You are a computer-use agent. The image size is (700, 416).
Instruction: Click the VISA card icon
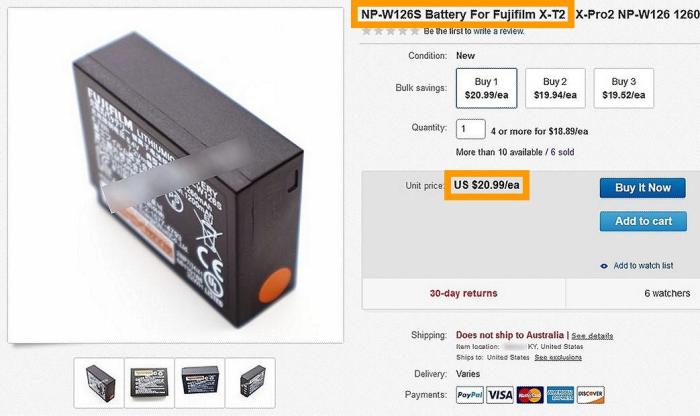(x=500, y=395)
